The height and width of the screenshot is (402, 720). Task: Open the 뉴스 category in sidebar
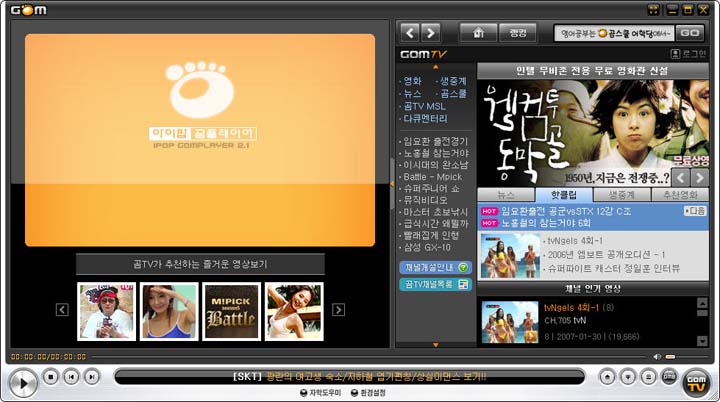[412, 94]
